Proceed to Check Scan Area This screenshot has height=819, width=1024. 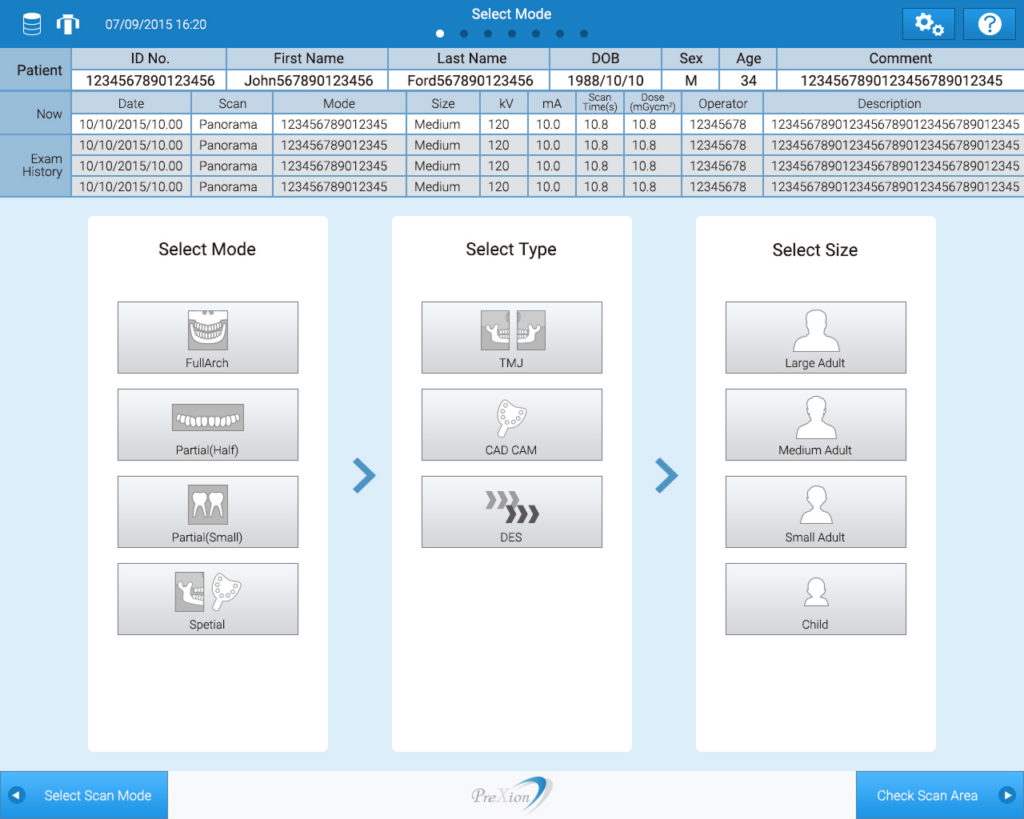point(939,795)
